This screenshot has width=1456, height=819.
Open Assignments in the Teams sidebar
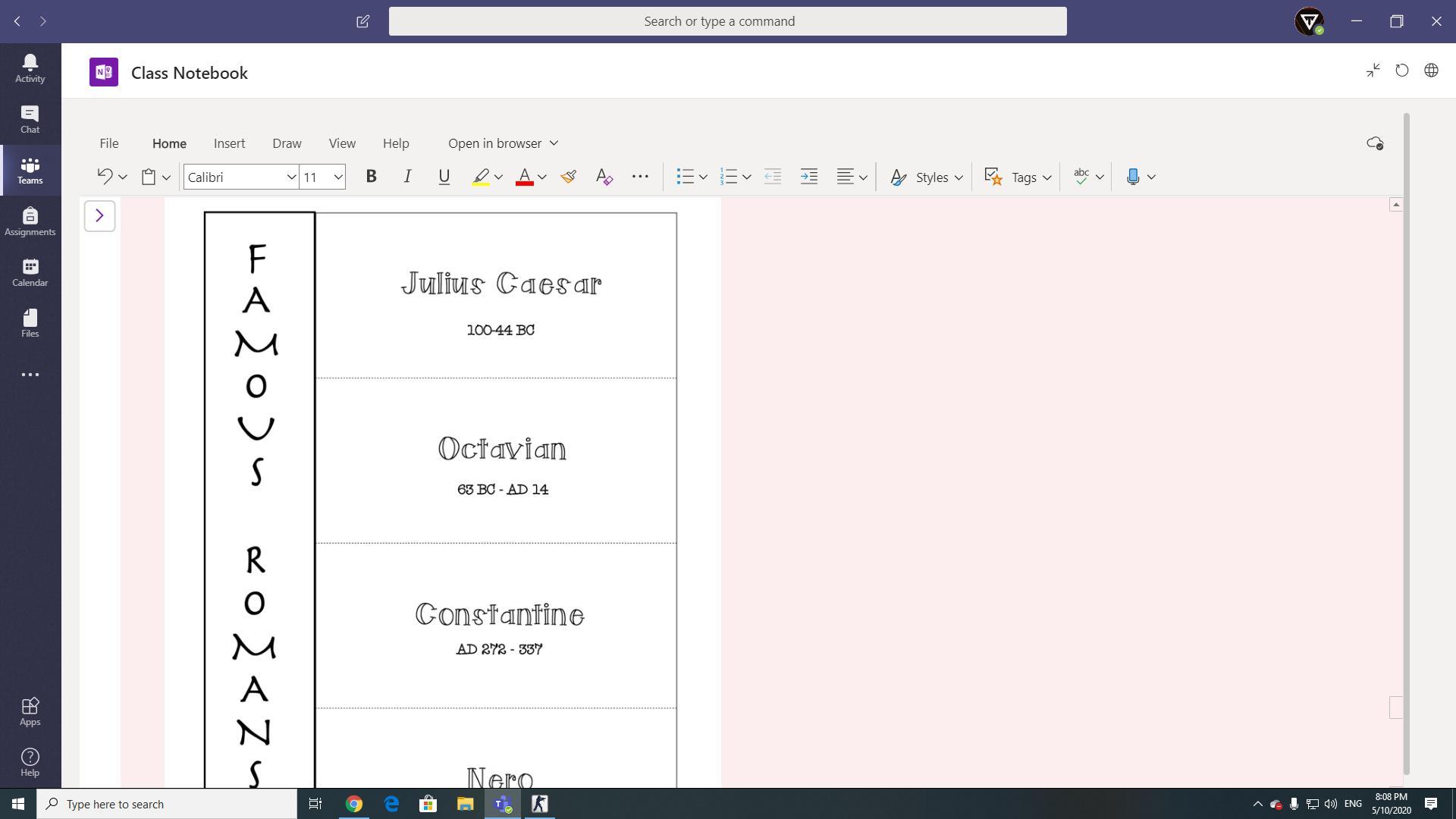pyautogui.click(x=30, y=221)
